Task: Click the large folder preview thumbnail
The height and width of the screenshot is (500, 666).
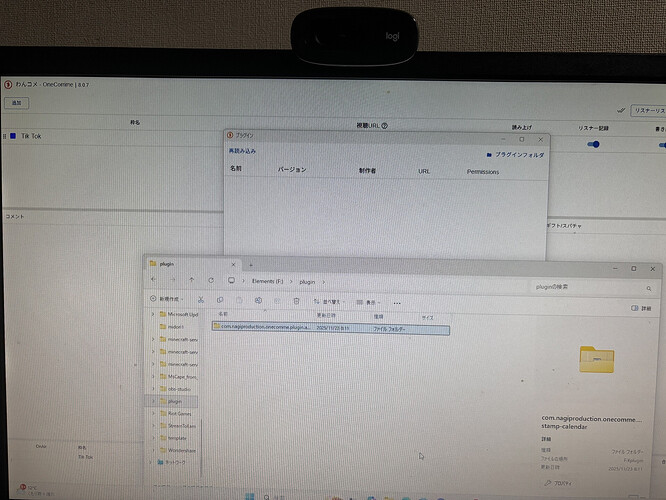Action: coord(596,359)
